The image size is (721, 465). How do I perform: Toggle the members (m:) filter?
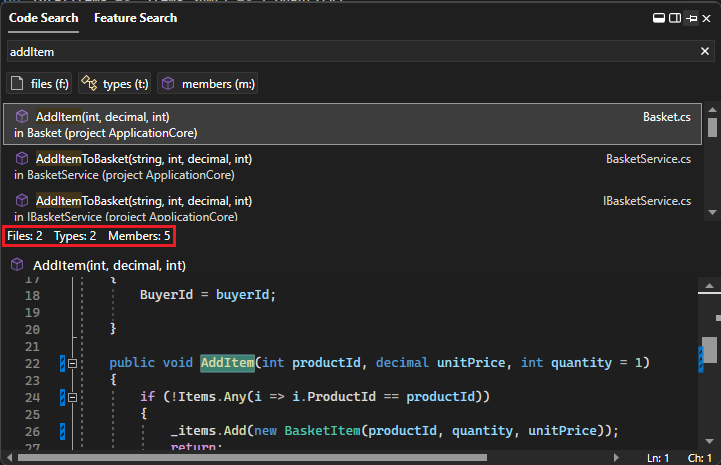(207, 84)
